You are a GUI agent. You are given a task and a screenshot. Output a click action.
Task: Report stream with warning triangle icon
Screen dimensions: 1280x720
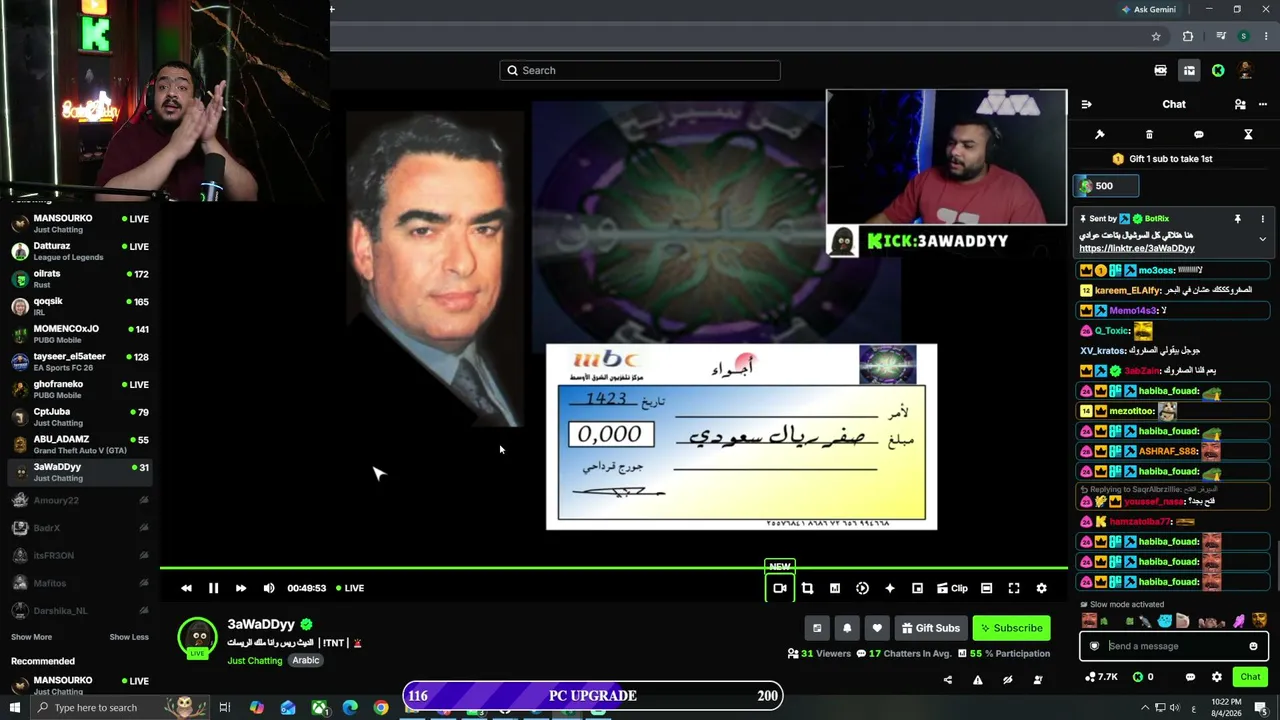coord(977,680)
